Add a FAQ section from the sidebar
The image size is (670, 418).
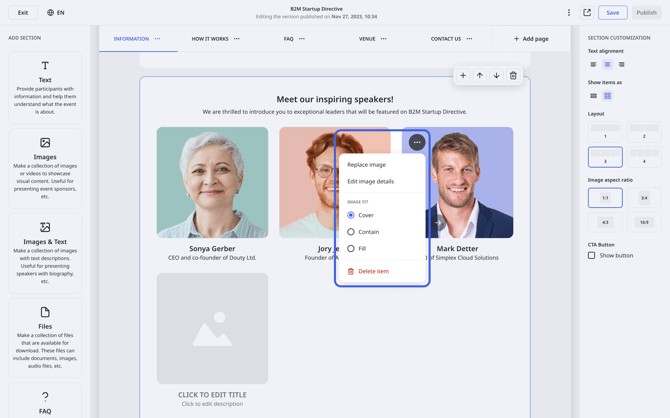point(45,401)
